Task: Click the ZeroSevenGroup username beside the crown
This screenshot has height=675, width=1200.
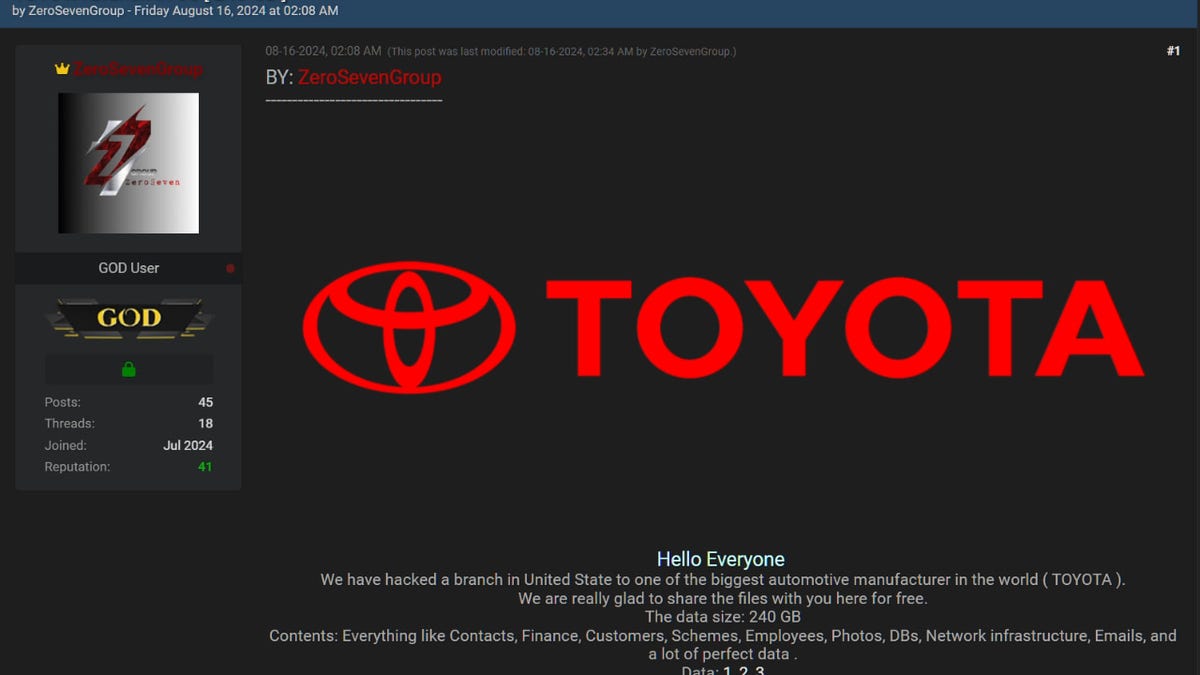Action: [137, 69]
